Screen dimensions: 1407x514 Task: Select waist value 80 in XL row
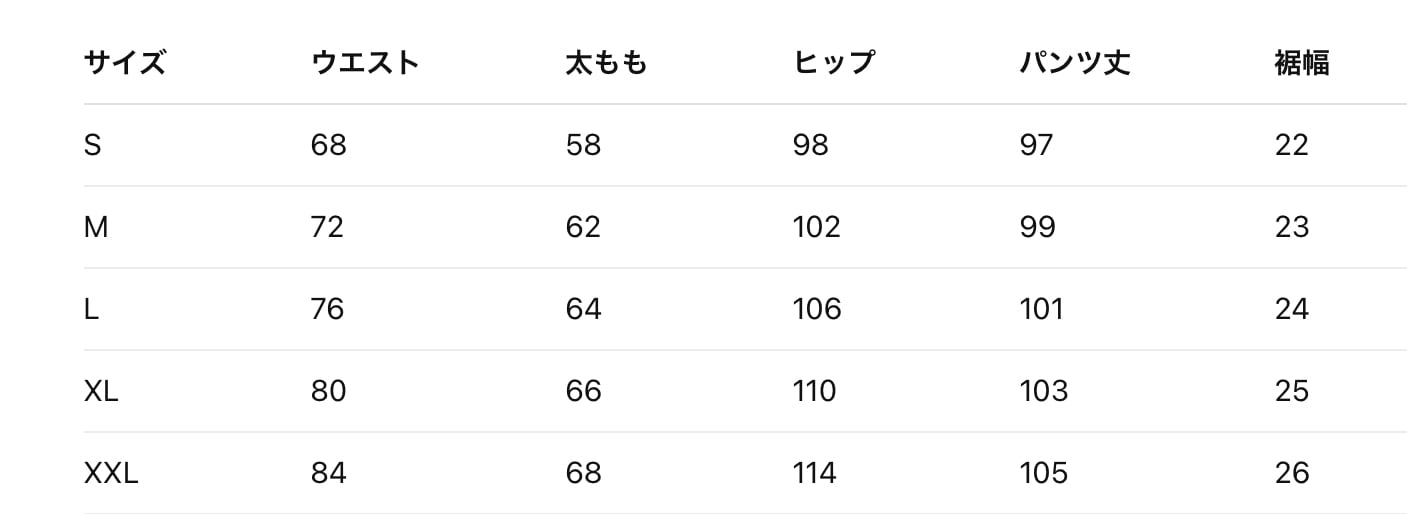point(328,391)
